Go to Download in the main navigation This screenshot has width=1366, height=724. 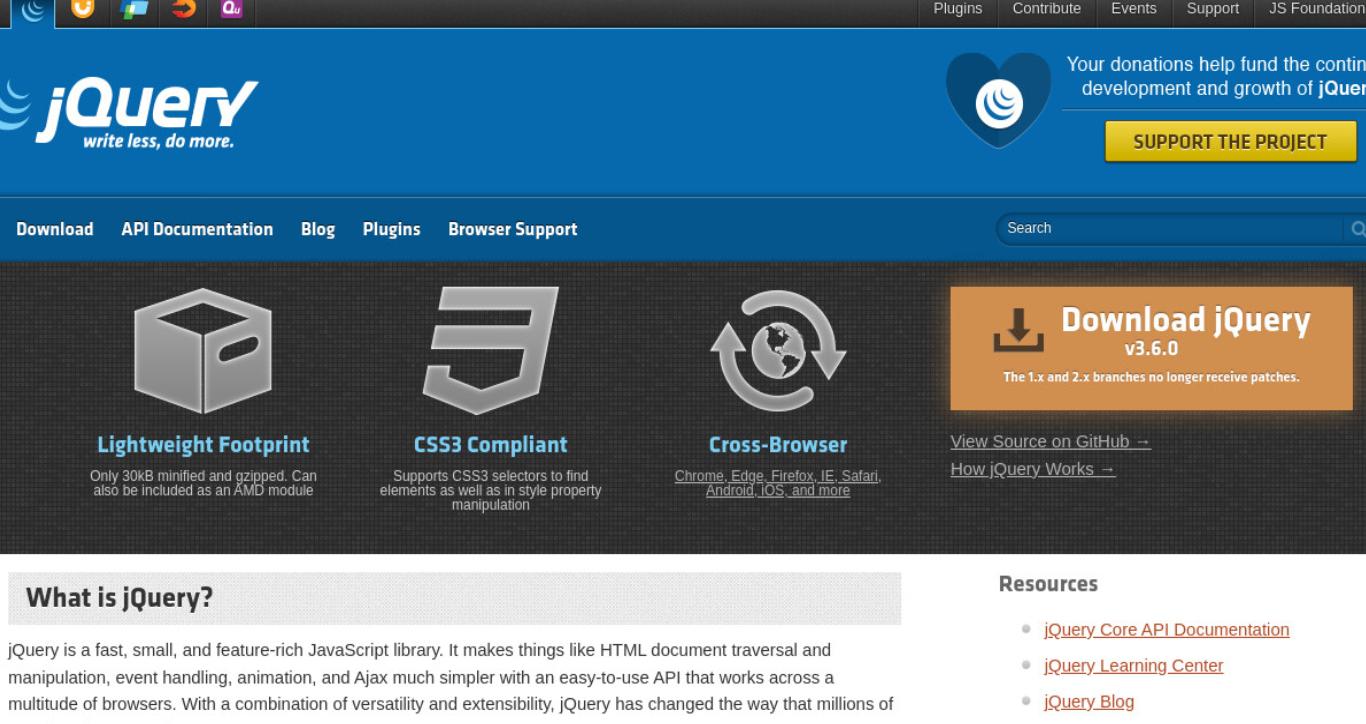pos(55,229)
